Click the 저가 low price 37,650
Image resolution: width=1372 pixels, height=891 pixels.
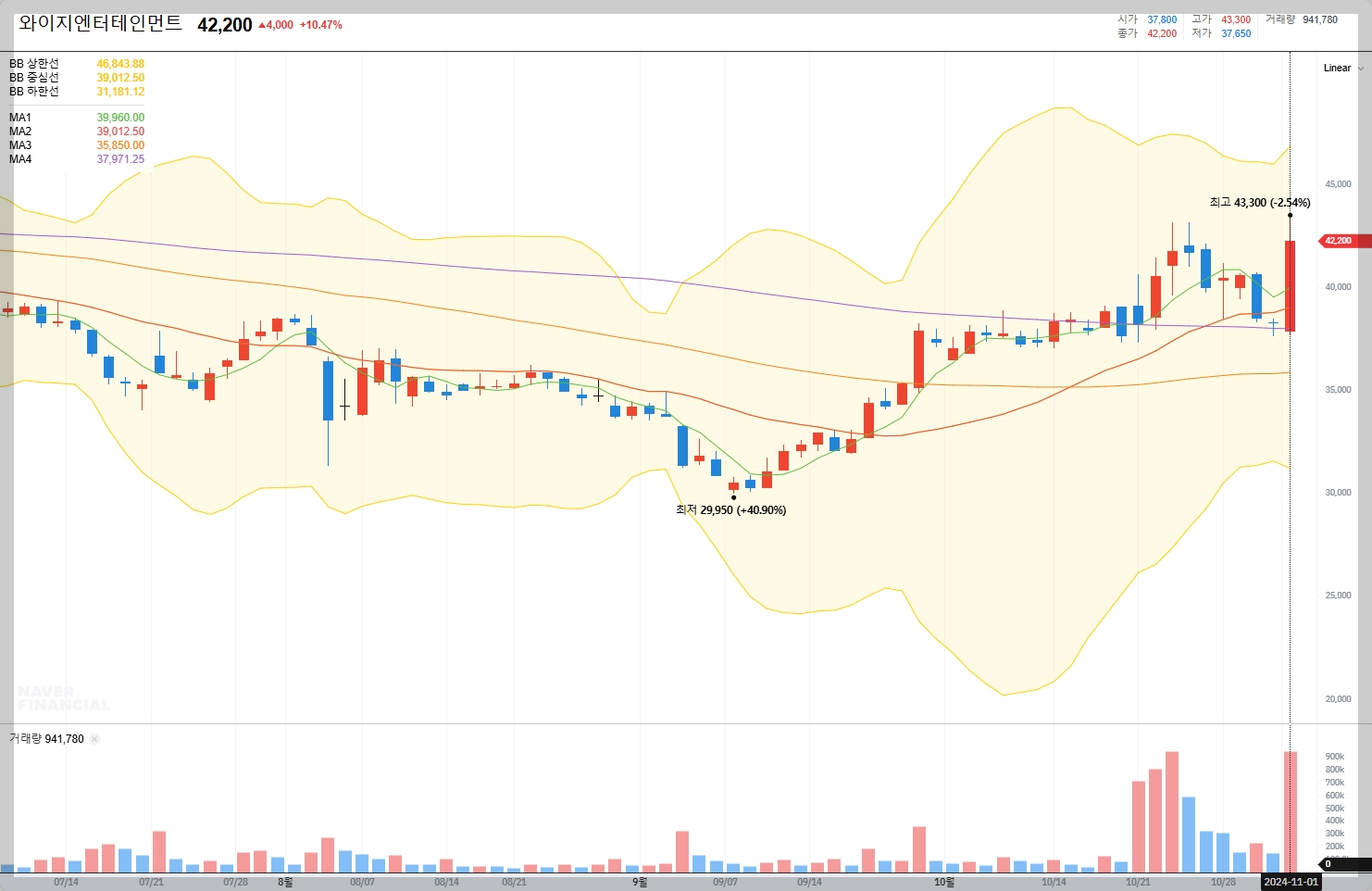[x=1236, y=33]
